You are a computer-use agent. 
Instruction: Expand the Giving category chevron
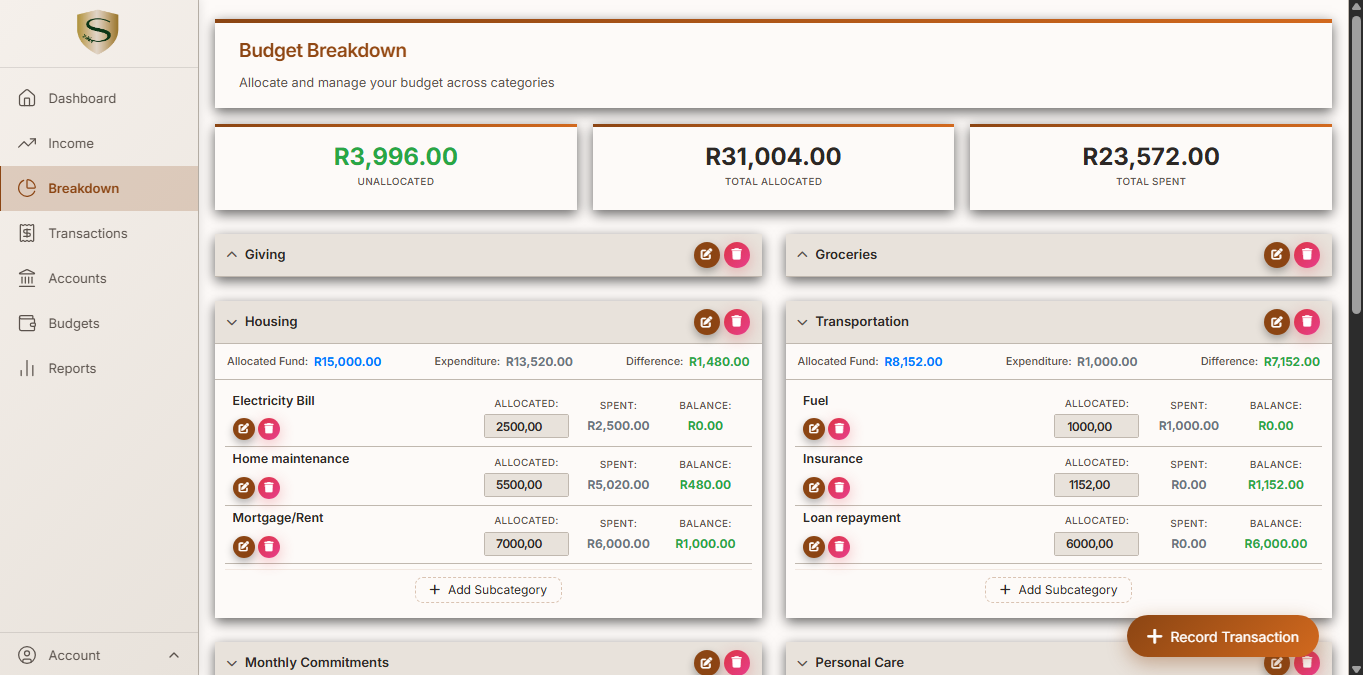(232, 255)
